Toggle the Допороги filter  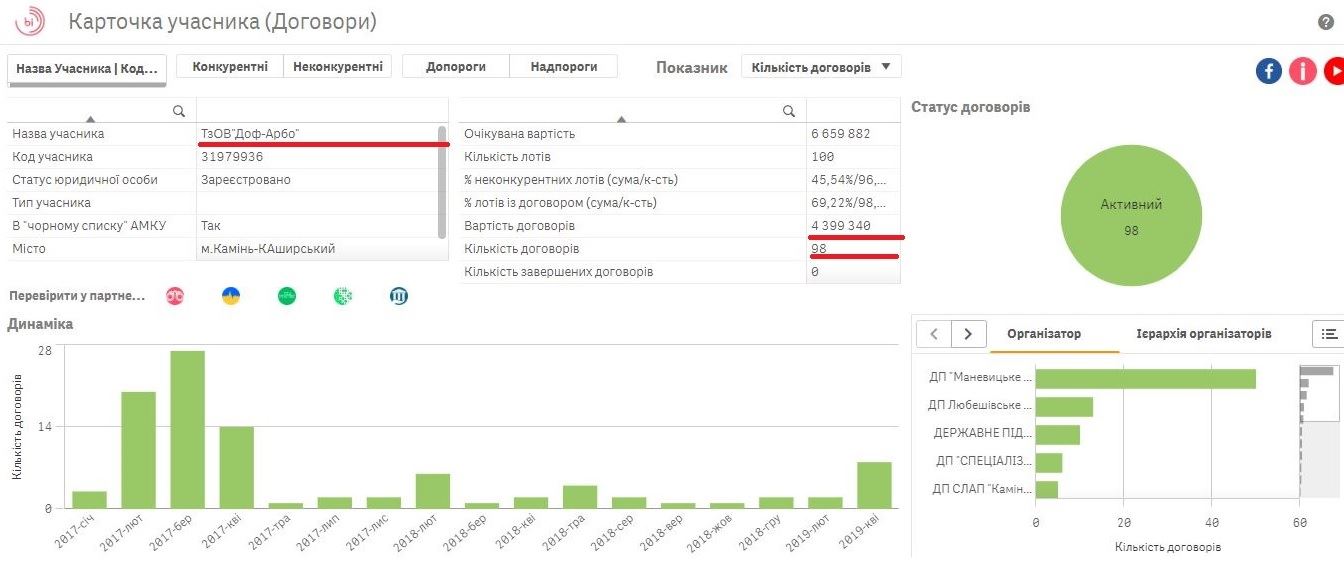coord(456,66)
